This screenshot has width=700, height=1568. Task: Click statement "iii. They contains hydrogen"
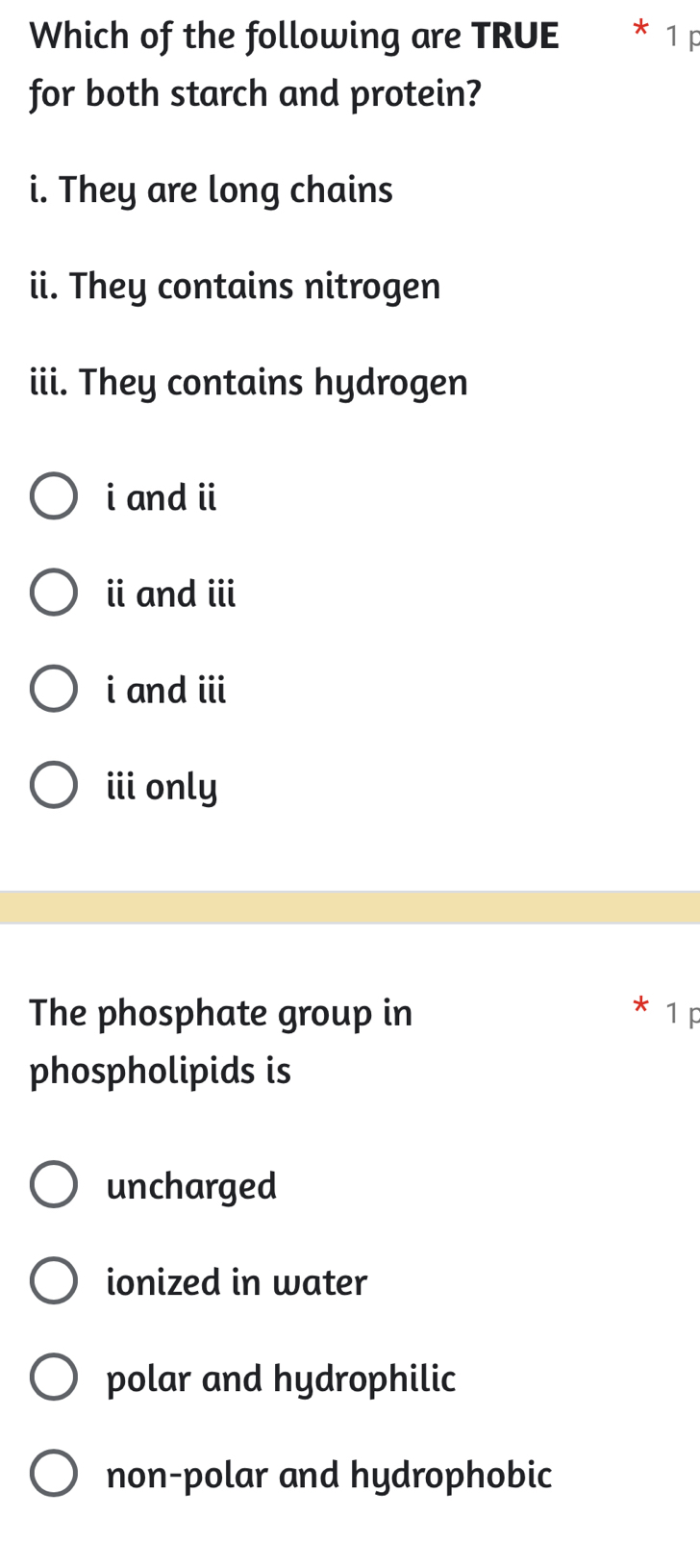coord(248,382)
